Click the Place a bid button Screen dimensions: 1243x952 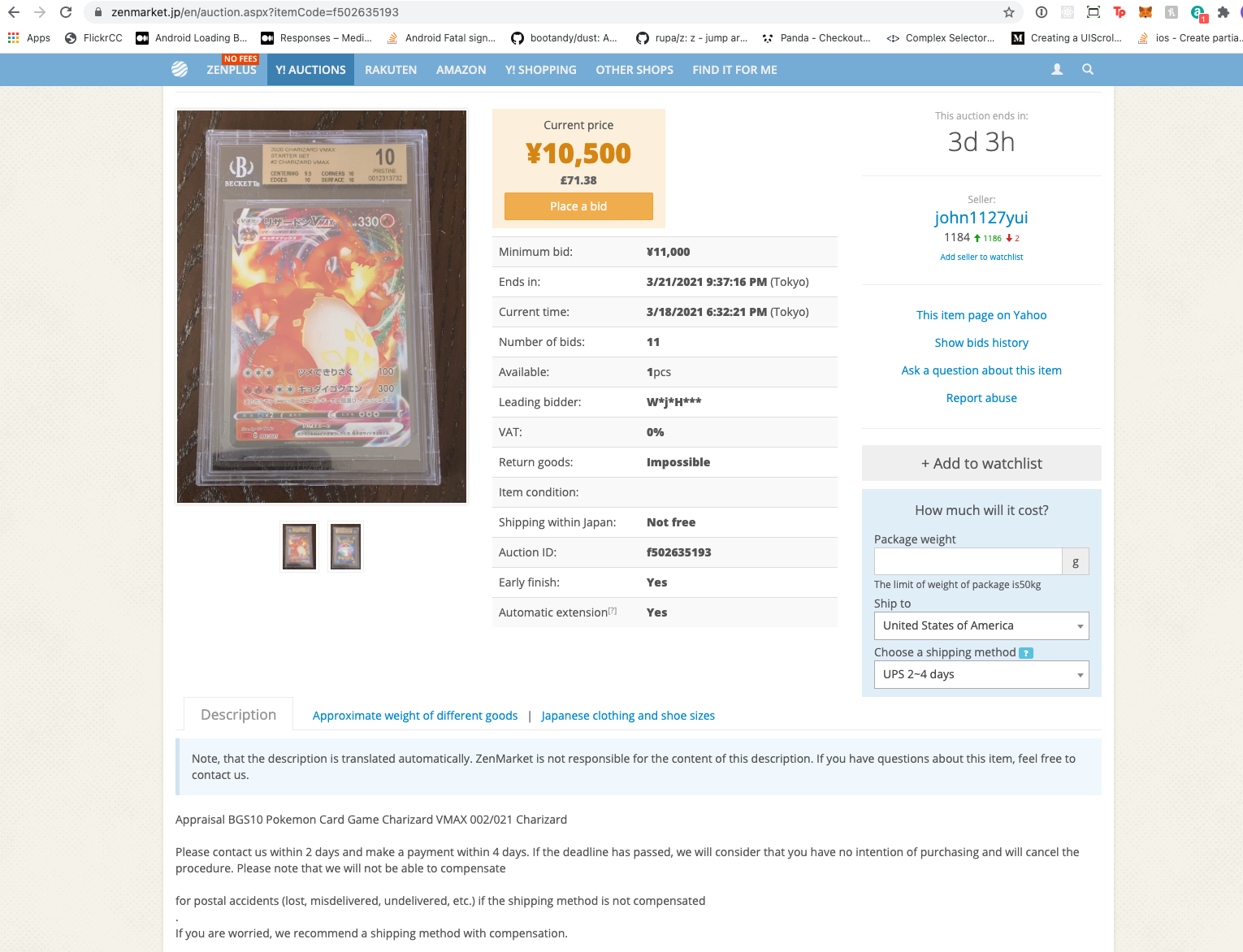pos(578,206)
